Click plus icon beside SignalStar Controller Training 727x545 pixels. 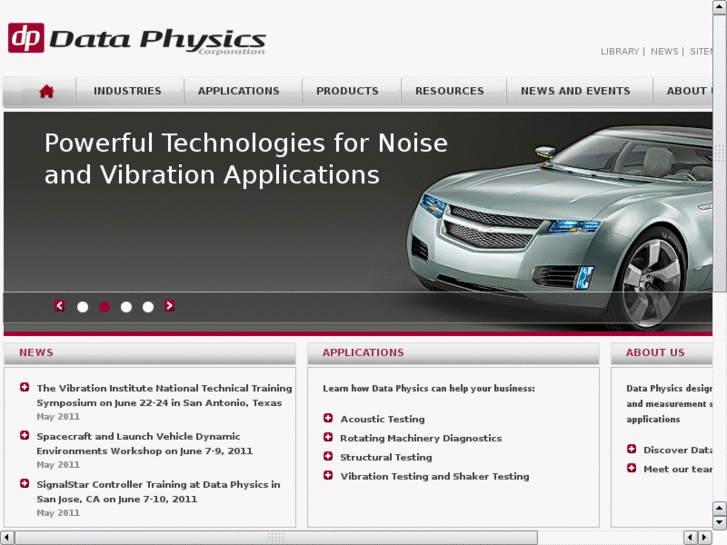coord(25,483)
